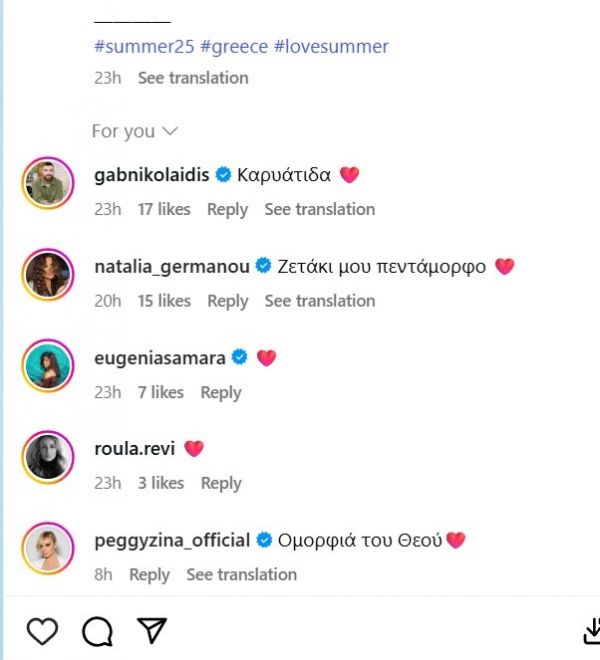Click the #summer25 hashtag
This screenshot has width=600, height=660.
[143, 47]
